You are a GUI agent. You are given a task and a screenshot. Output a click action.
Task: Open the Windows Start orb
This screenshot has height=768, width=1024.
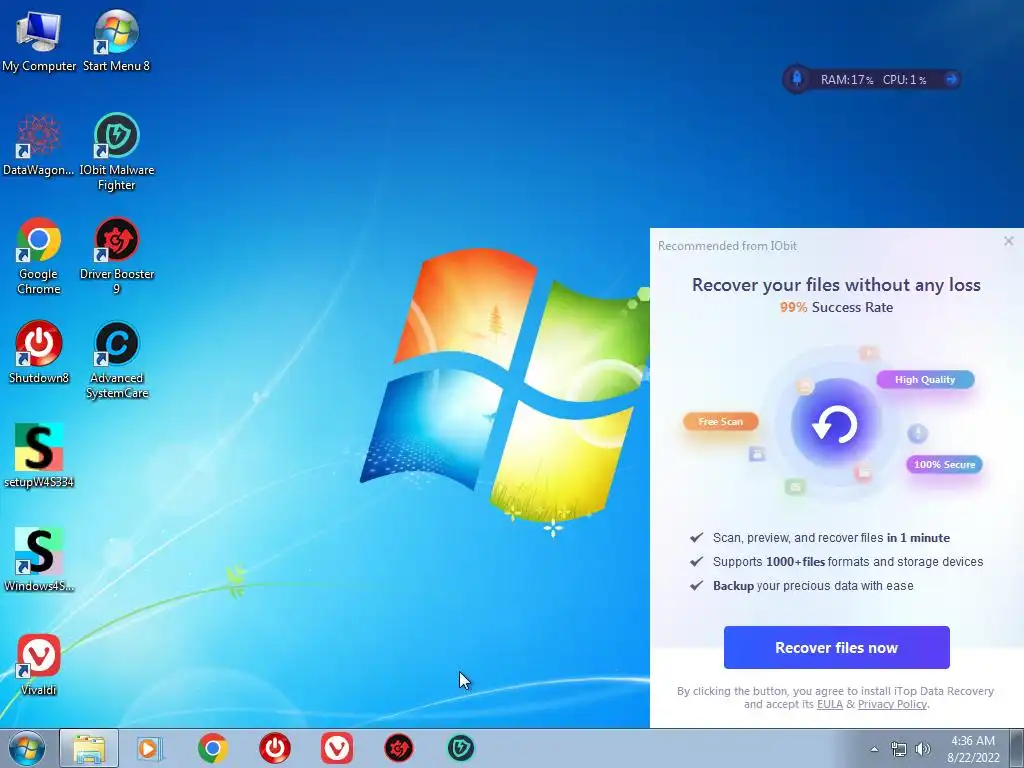pos(27,748)
